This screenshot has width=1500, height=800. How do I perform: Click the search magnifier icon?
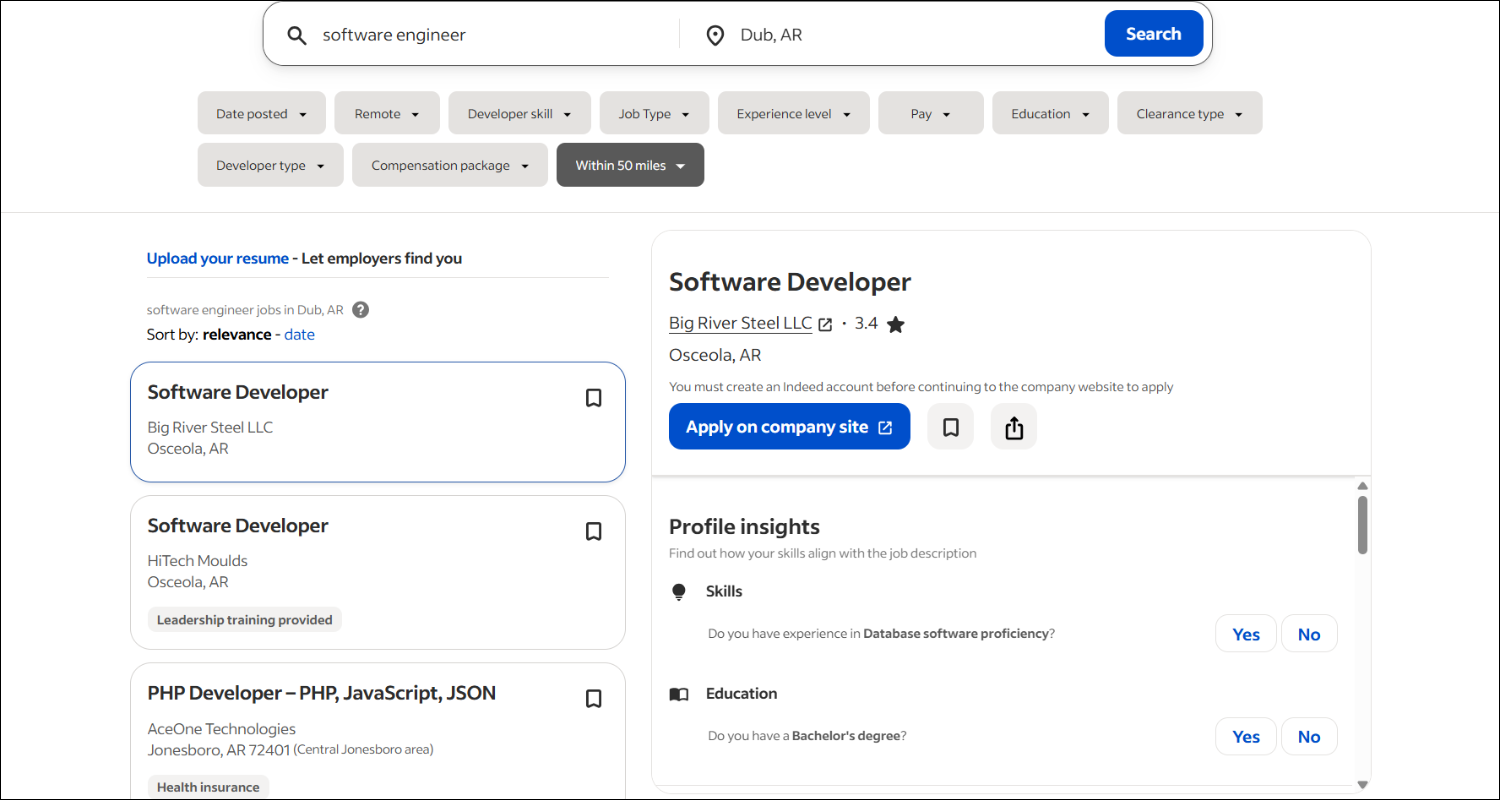[297, 34]
